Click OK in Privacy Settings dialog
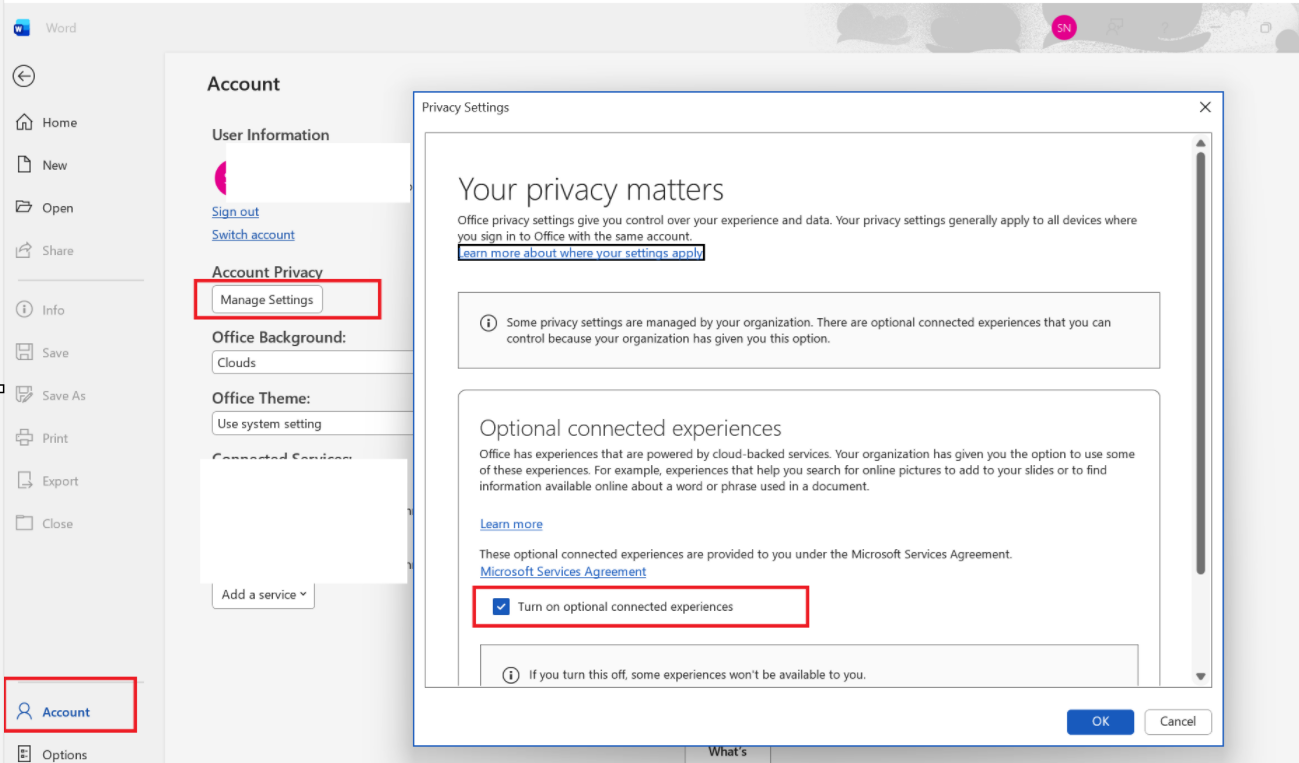The height and width of the screenshot is (763, 1299). (1100, 722)
